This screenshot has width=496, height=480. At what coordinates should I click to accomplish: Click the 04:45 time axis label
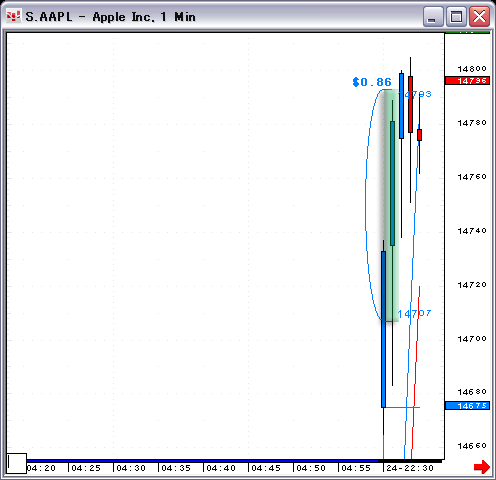click(x=266, y=468)
